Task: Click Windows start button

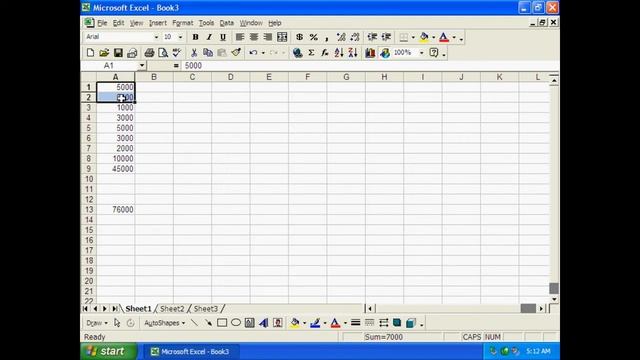Action: [x=108, y=351]
